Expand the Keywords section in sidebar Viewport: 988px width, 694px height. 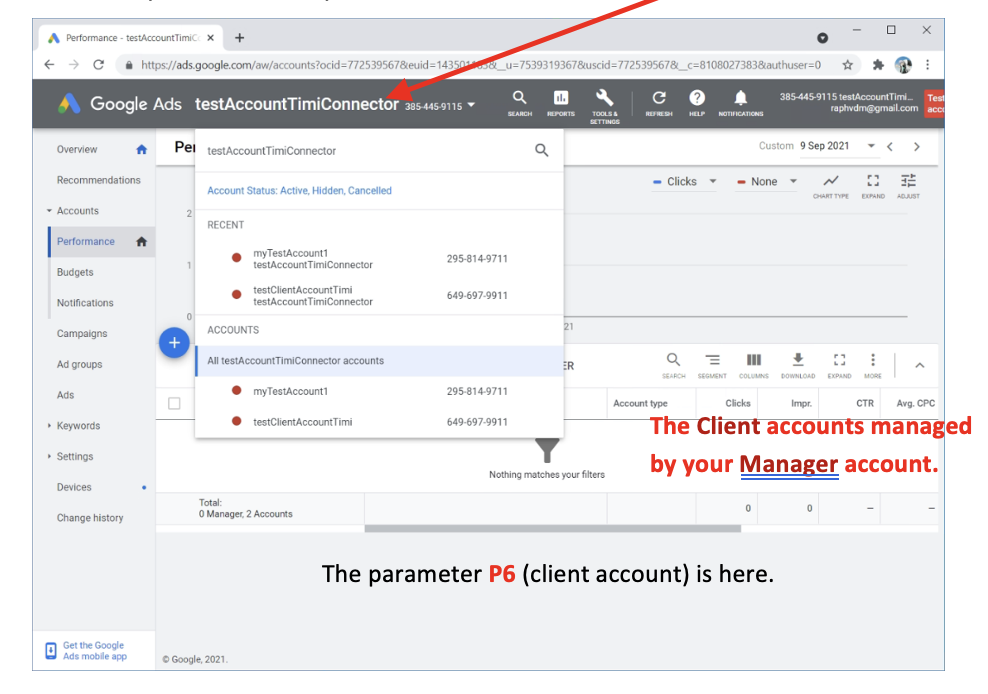[78, 426]
